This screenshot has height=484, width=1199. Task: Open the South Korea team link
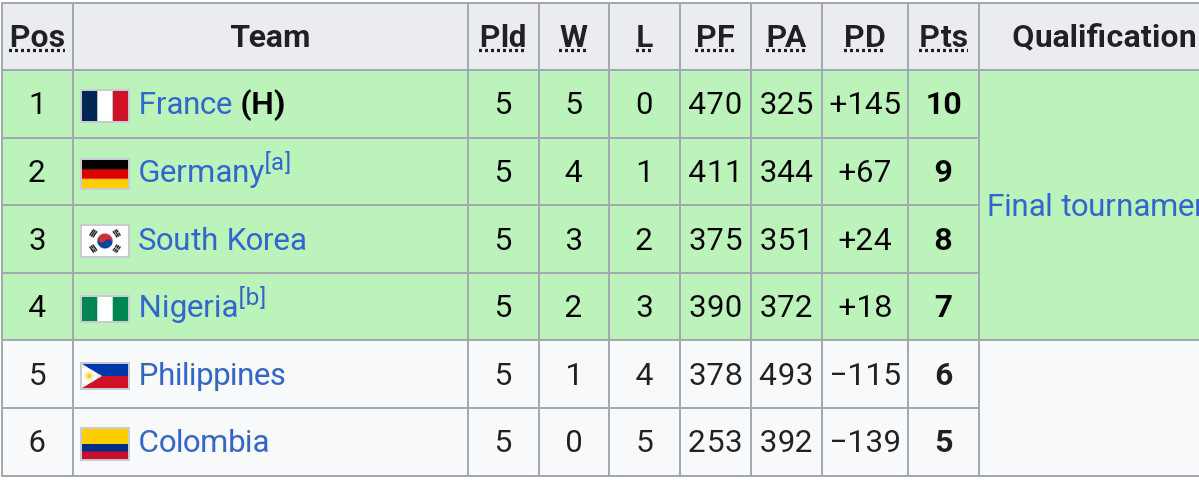[x=222, y=239]
